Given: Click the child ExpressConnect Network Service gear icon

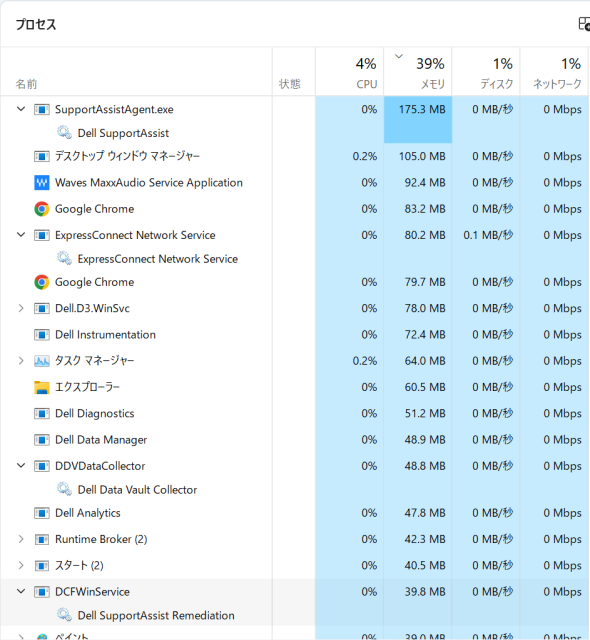Looking at the screenshot, I should tap(64, 258).
